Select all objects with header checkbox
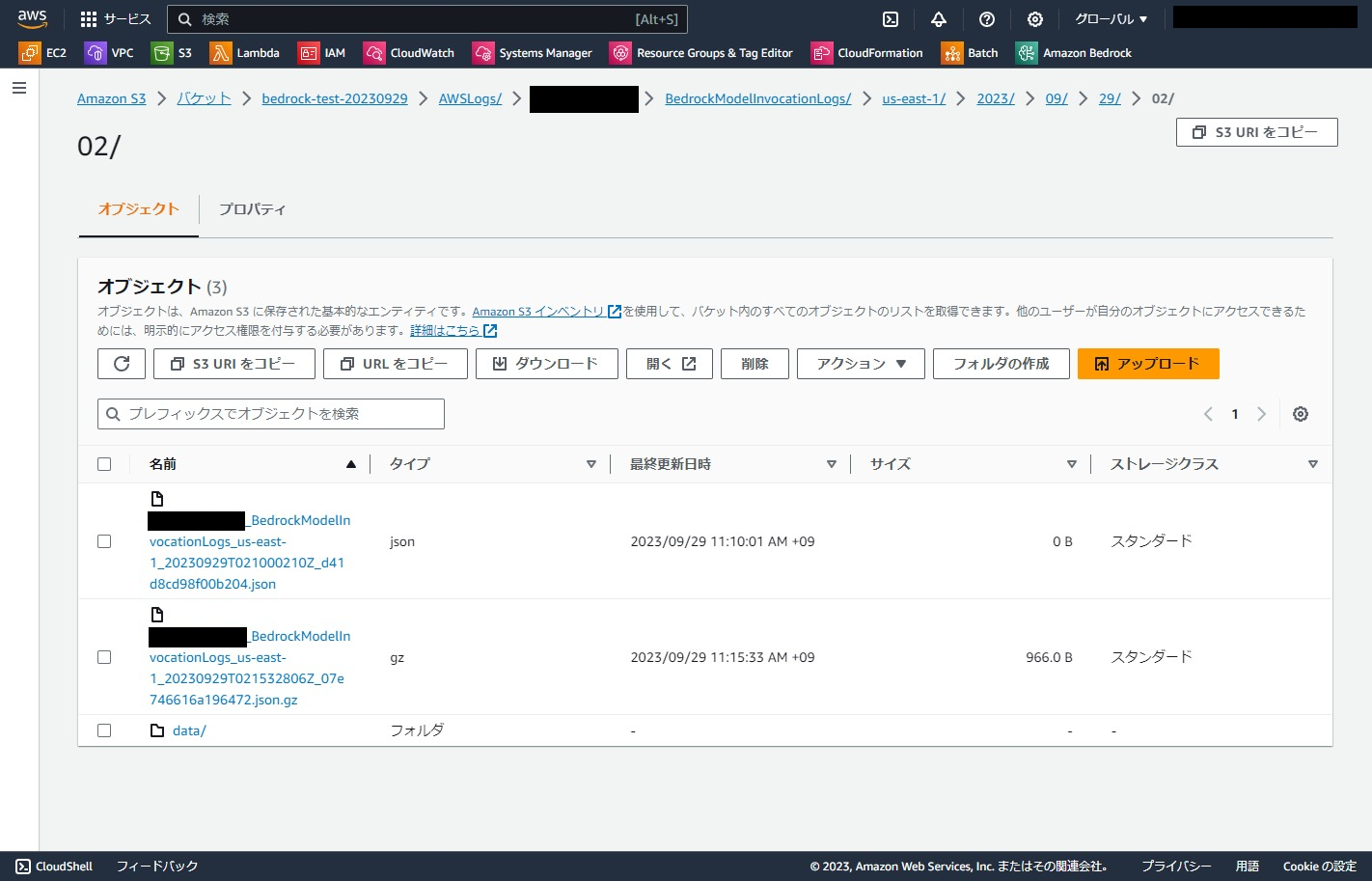Screen dimensions: 1372x881 click(104, 464)
